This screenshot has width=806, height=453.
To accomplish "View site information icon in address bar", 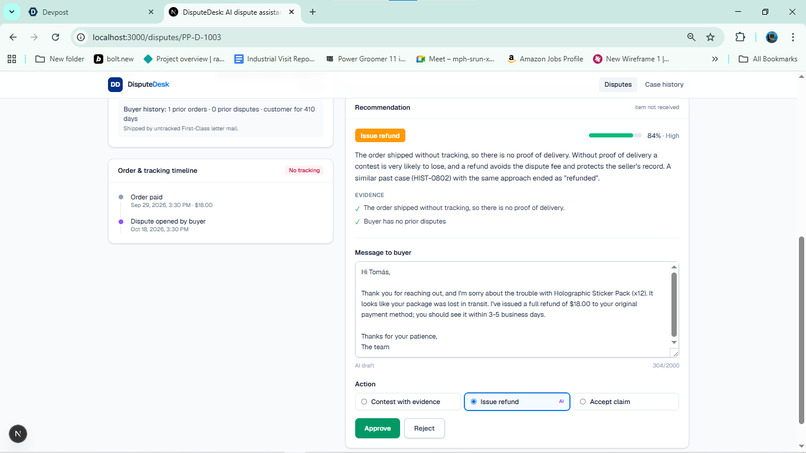I will 81,37.
